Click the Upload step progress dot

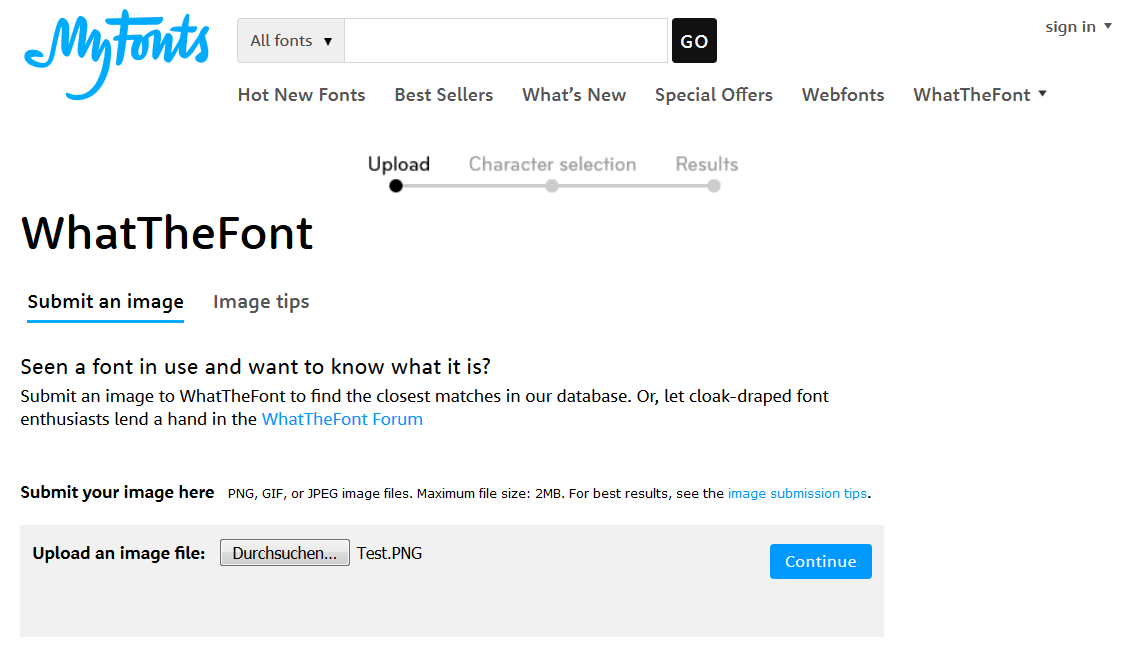pos(396,186)
